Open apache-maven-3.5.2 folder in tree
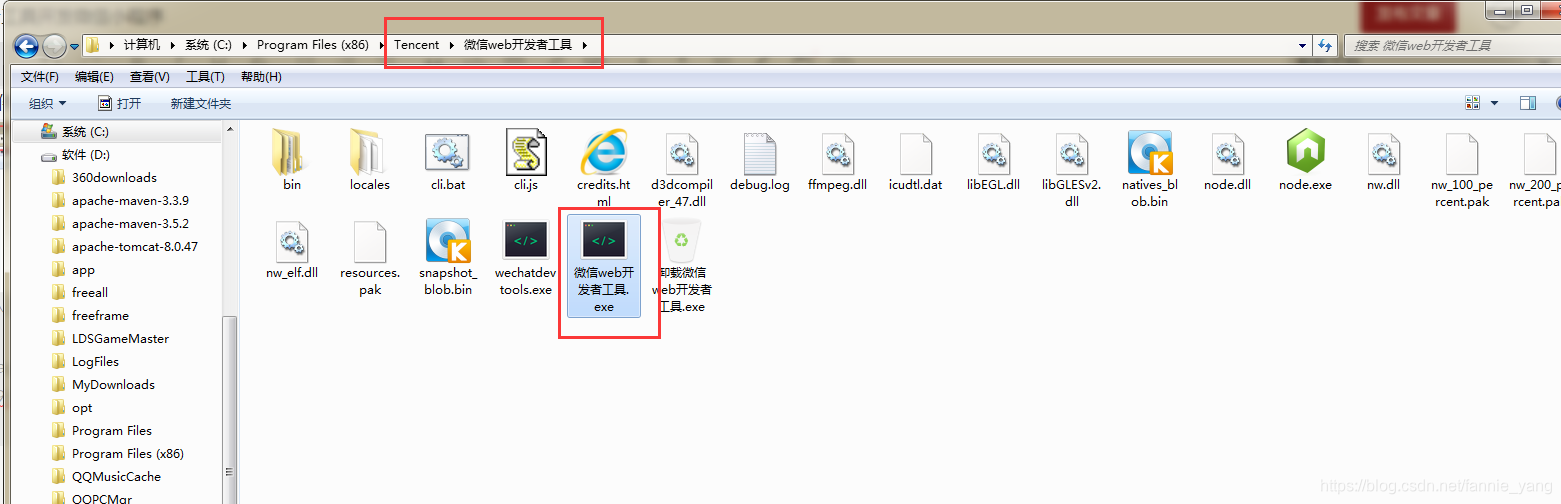1561x504 pixels. click(130, 223)
